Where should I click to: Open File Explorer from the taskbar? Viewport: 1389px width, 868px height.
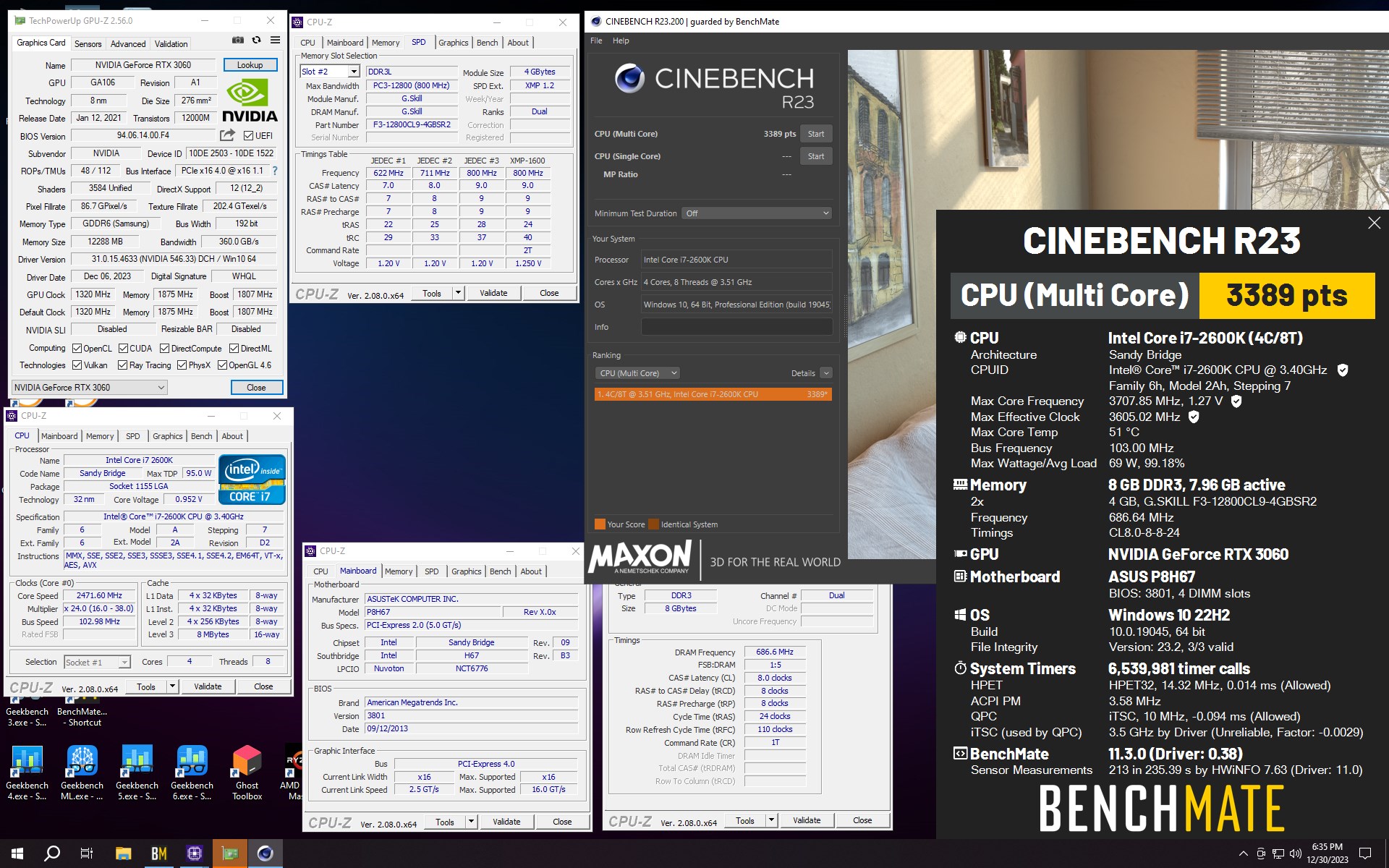[x=123, y=854]
